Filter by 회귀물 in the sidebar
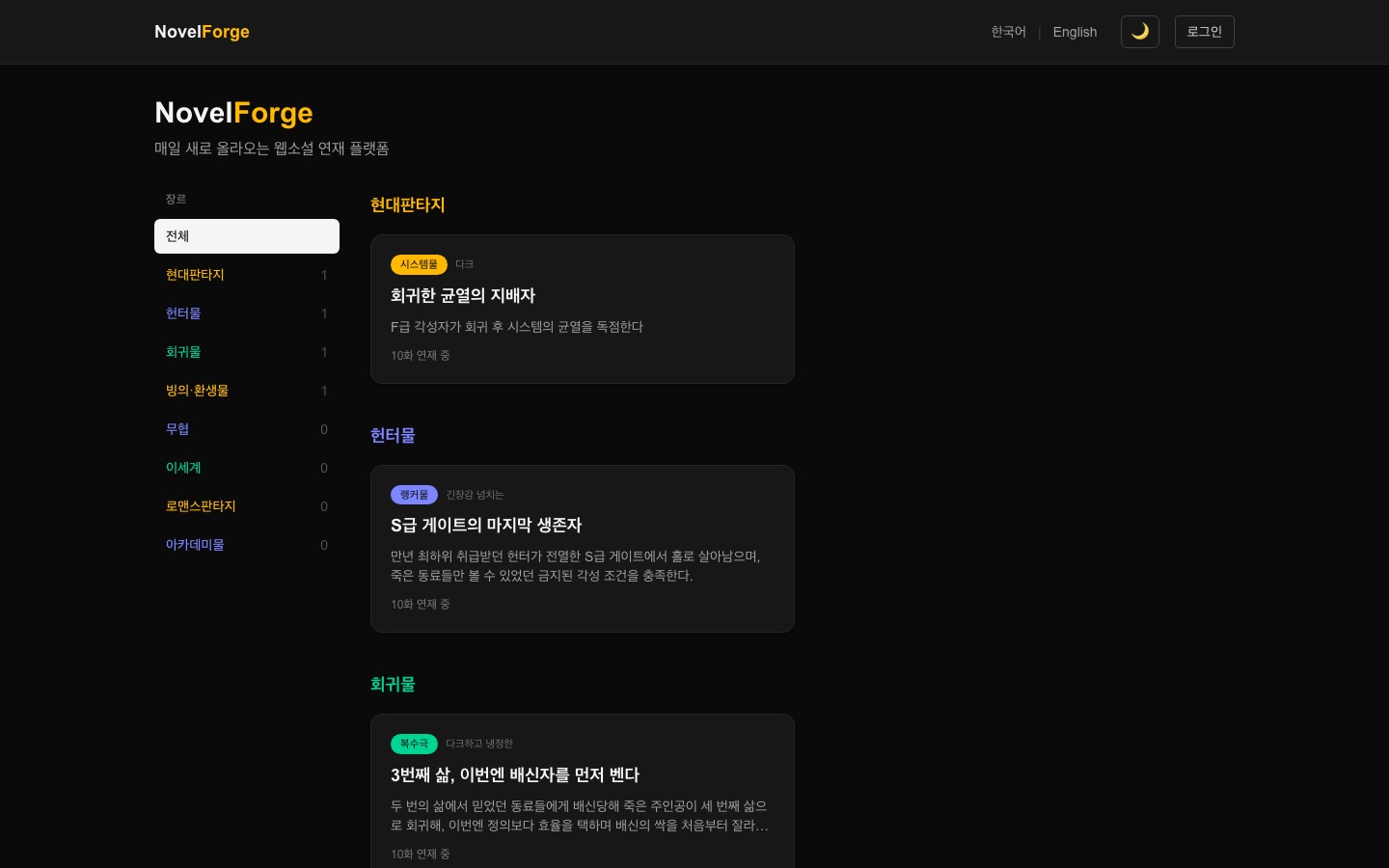This screenshot has height=868, width=1389. pos(247,352)
